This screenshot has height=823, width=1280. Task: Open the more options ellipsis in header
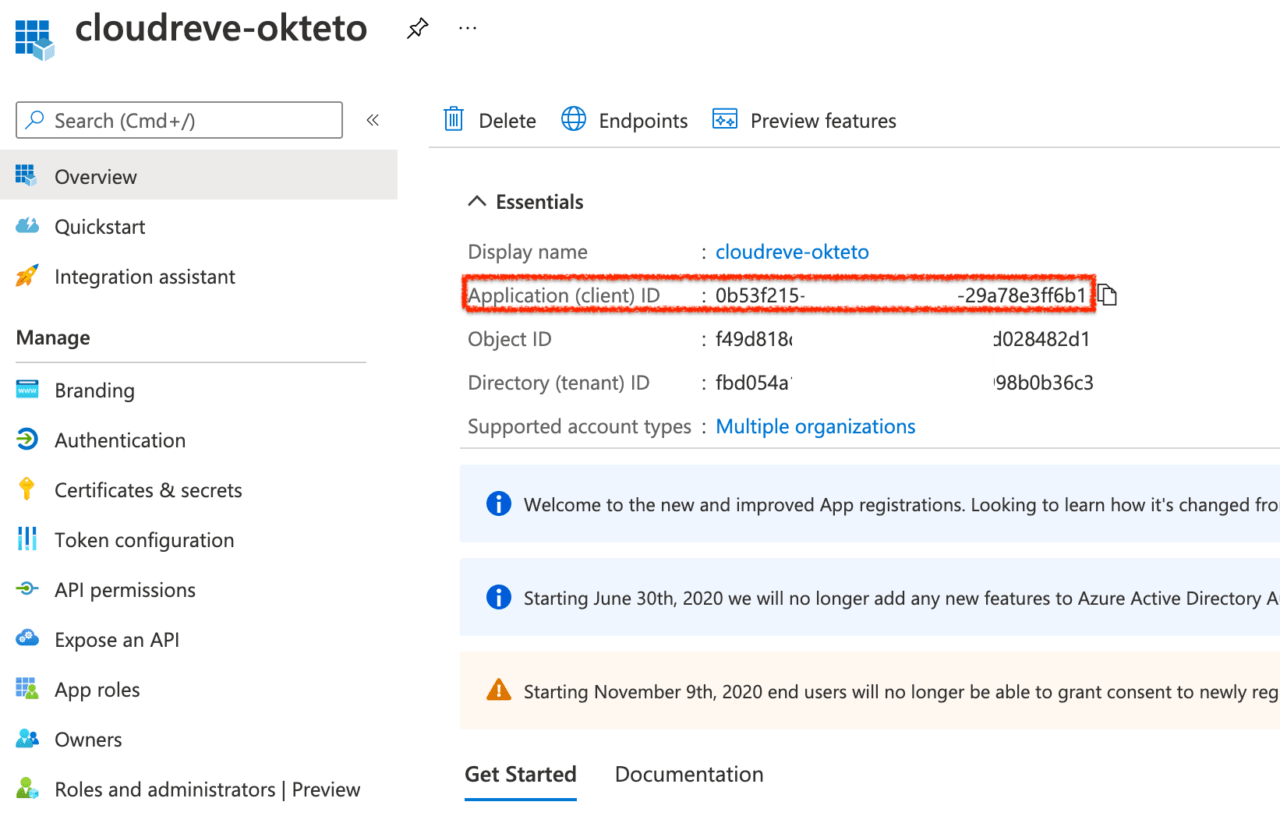pyautogui.click(x=467, y=29)
